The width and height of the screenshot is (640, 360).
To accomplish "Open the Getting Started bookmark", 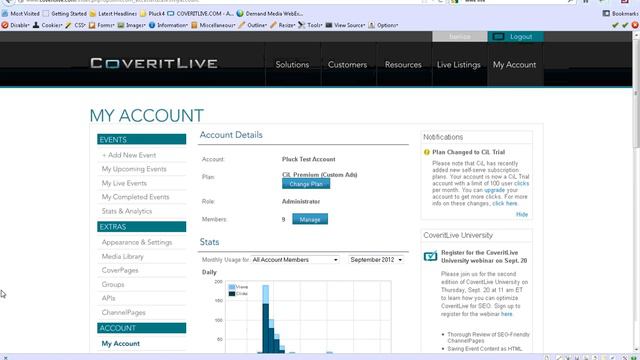I will (x=65, y=13).
